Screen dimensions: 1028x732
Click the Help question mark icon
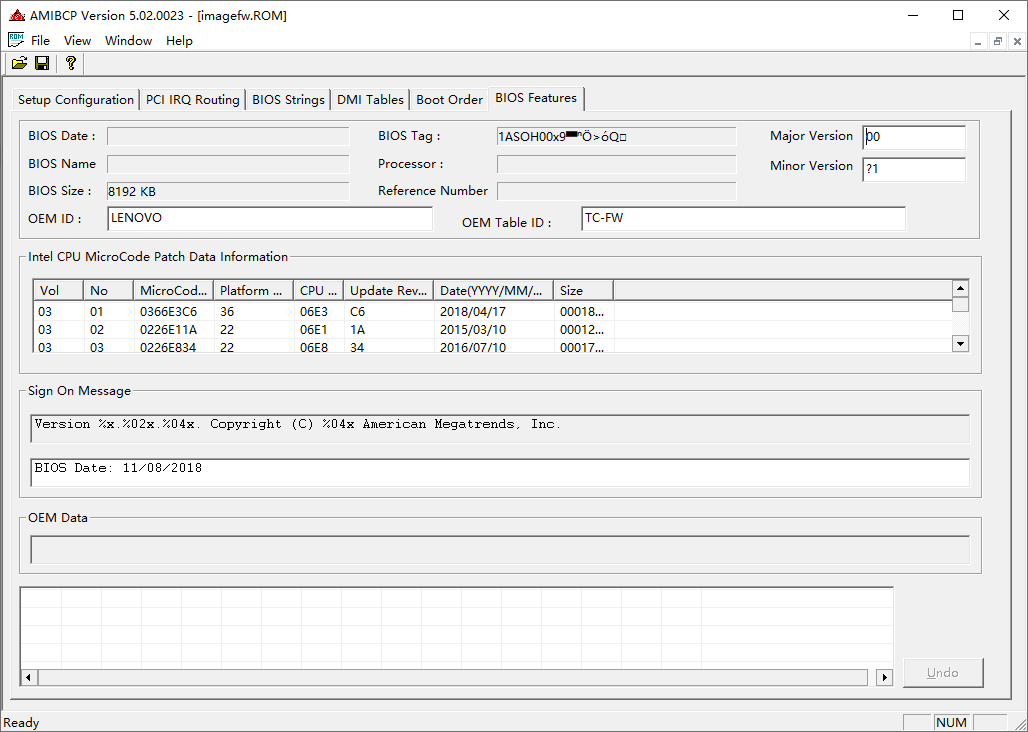[71, 63]
